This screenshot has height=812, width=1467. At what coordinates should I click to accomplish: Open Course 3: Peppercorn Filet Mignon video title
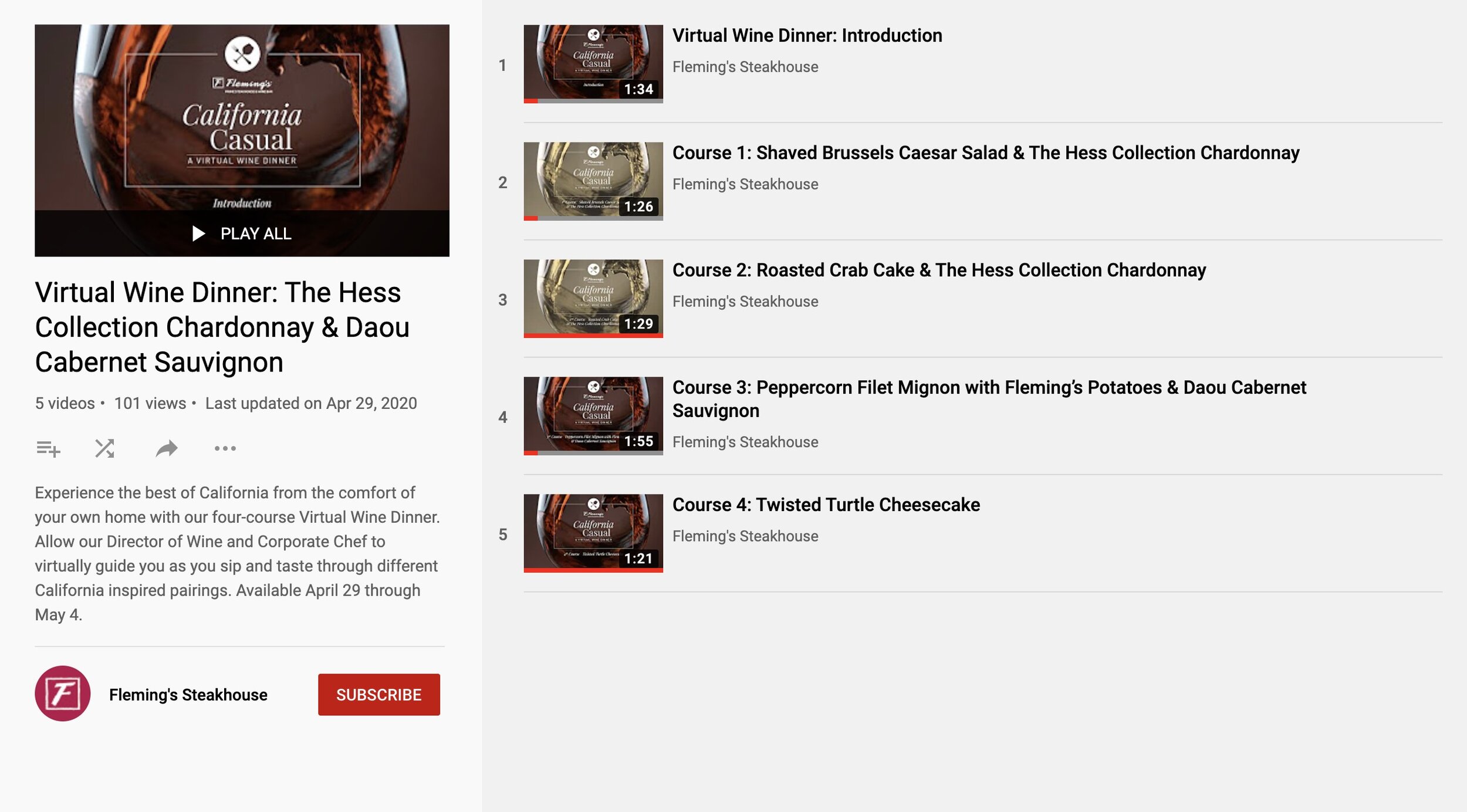tap(989, 399)
